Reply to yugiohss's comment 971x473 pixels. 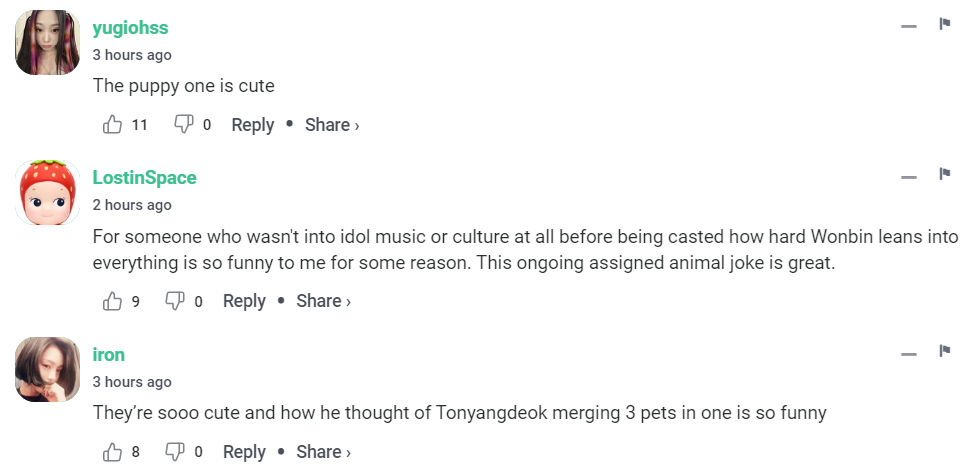[252, 125]
